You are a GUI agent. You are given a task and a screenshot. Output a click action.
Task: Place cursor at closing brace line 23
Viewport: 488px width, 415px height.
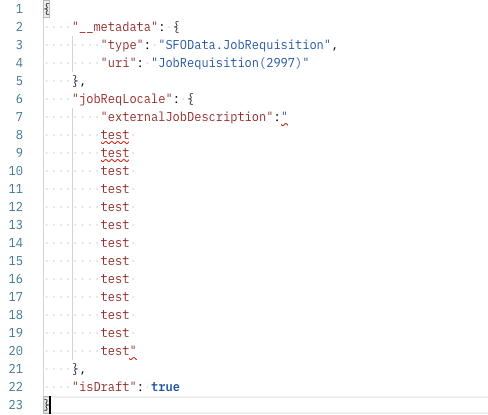point(47,405)
